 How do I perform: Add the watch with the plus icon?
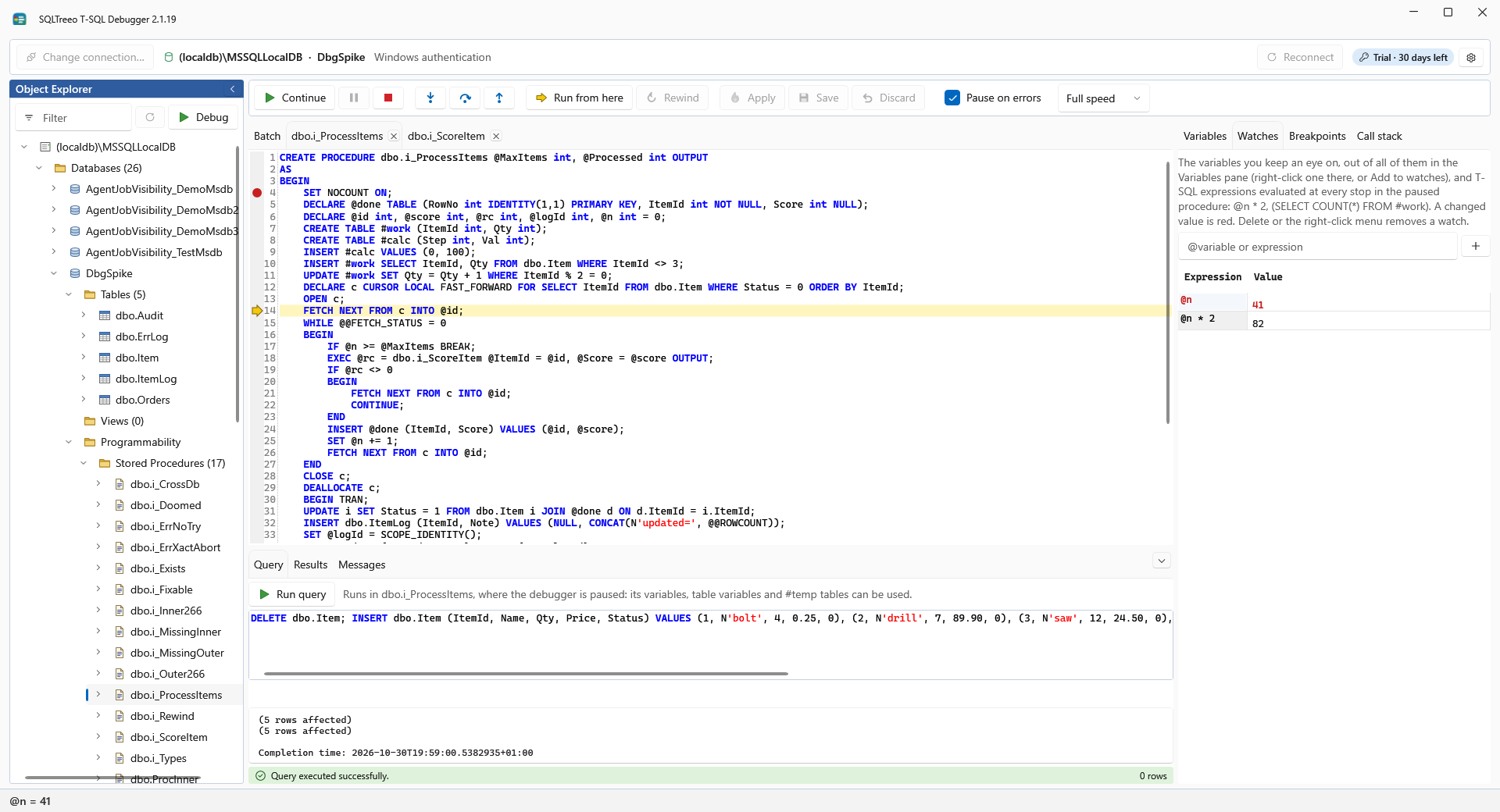point(1476,246)
